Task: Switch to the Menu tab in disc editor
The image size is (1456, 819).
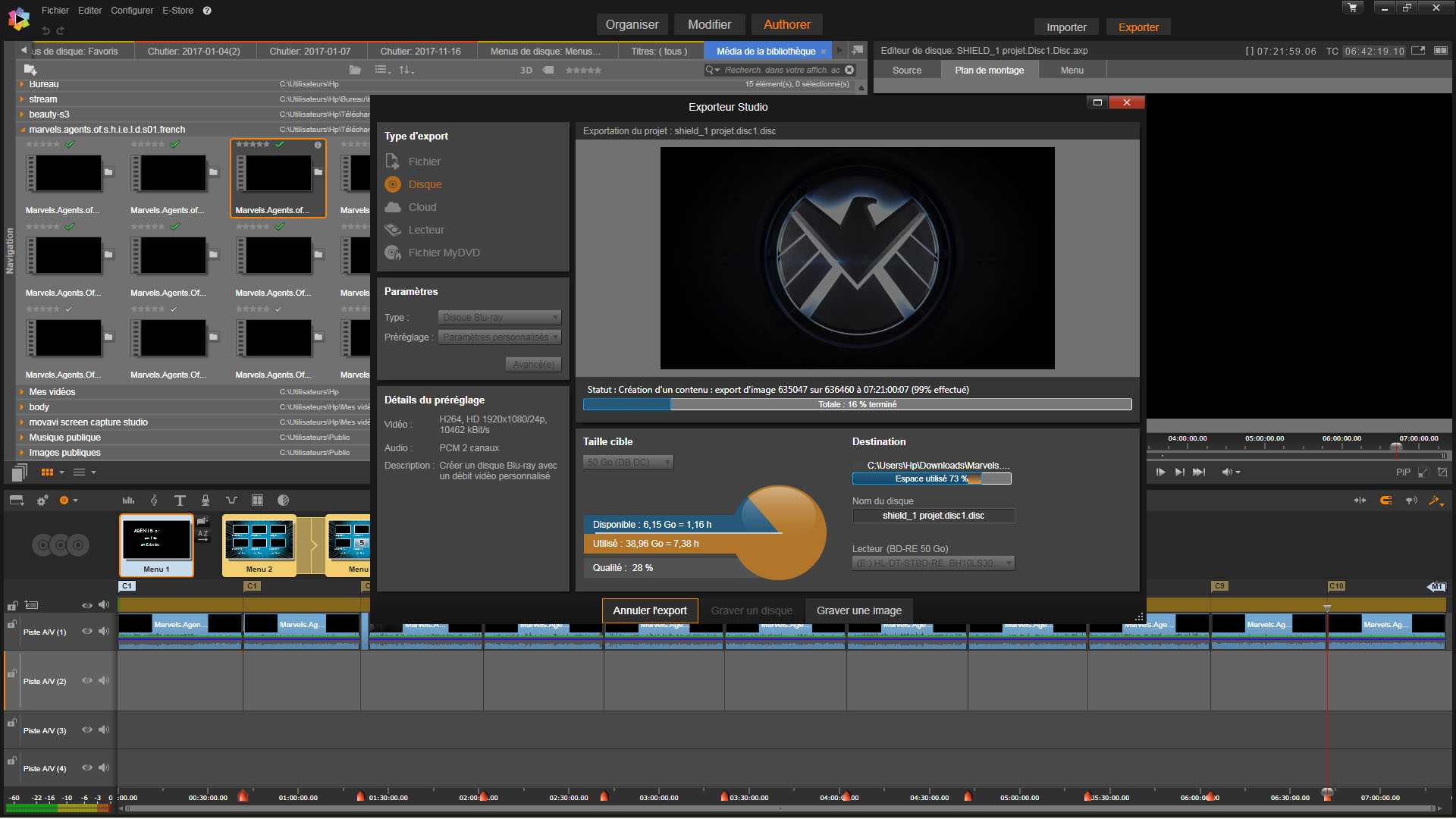Action: (x=1072, y=71)
